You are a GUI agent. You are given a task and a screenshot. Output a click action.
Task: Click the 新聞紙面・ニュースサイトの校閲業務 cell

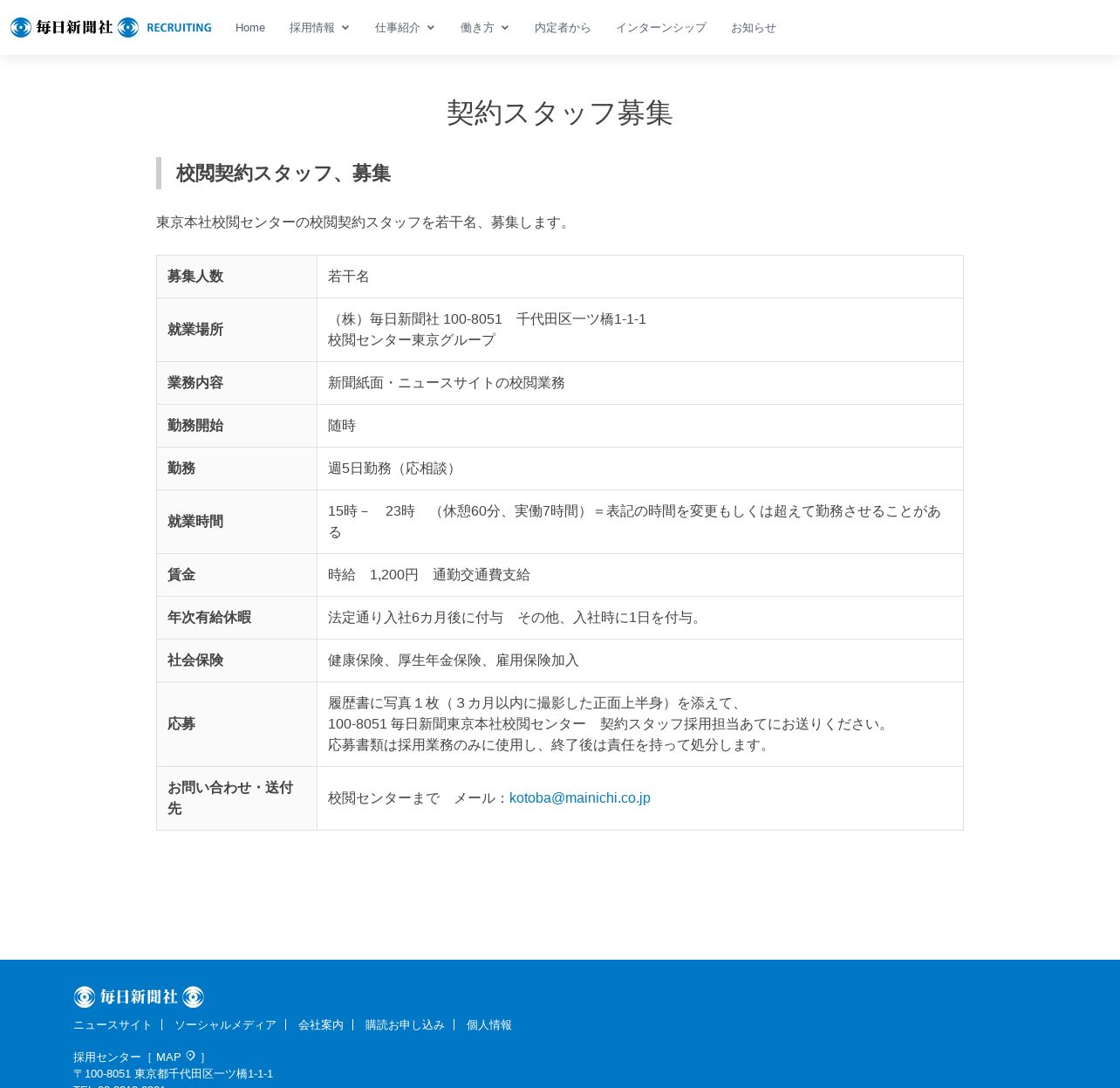pos(640,383)
